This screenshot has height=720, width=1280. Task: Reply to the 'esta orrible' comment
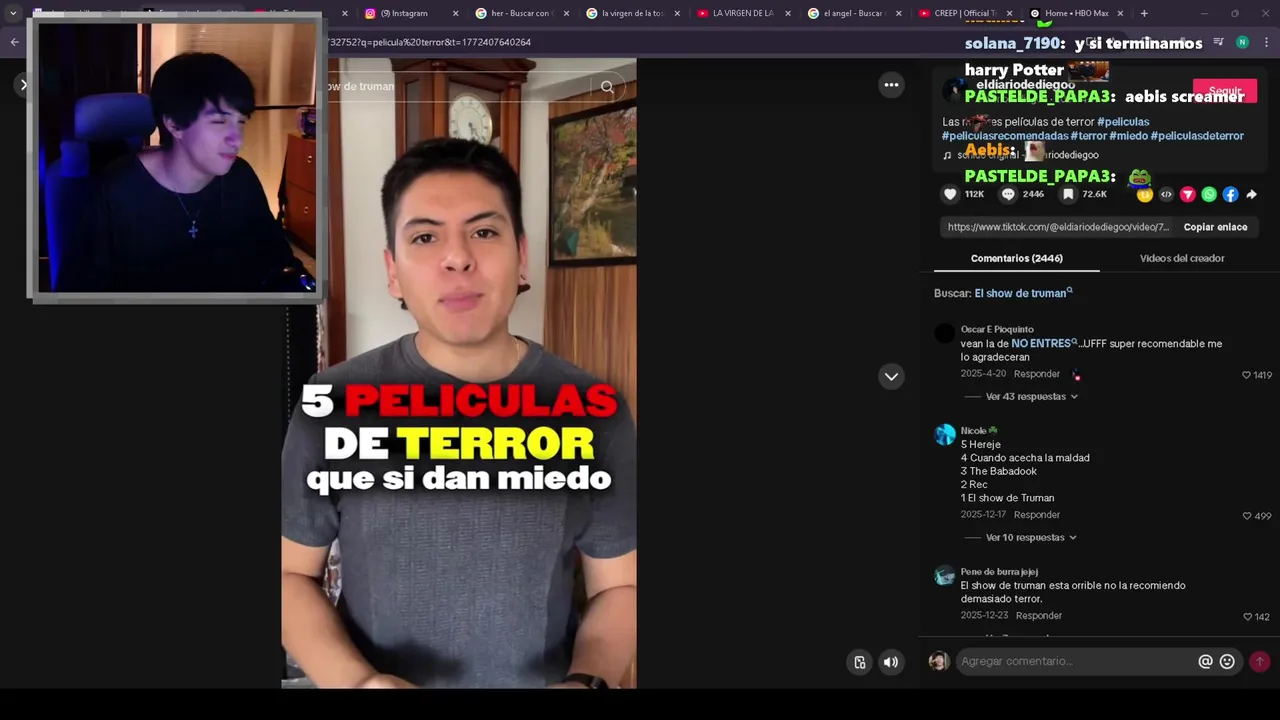point(1038,616)
